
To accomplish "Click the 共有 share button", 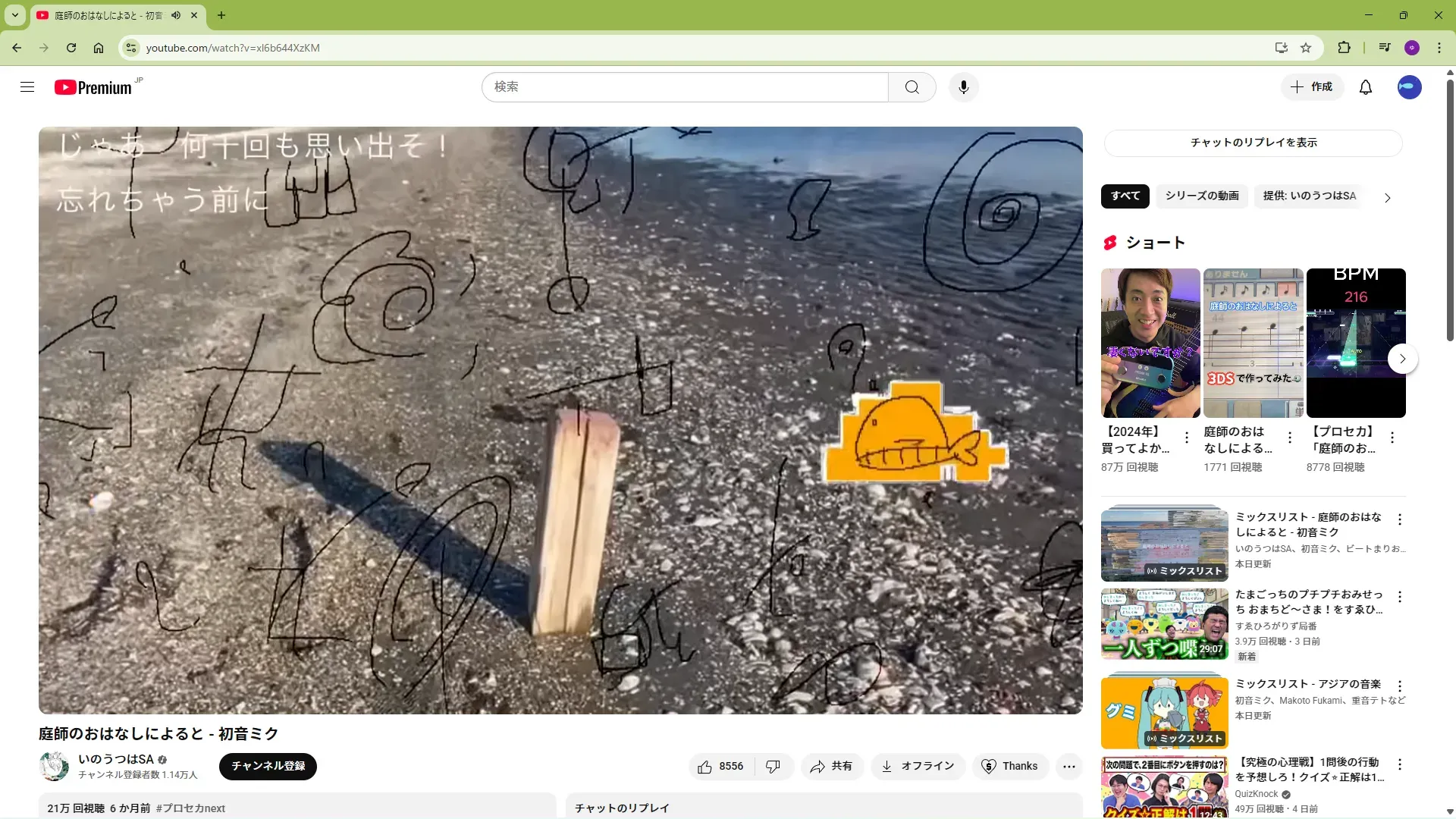I will coord(831,767).
